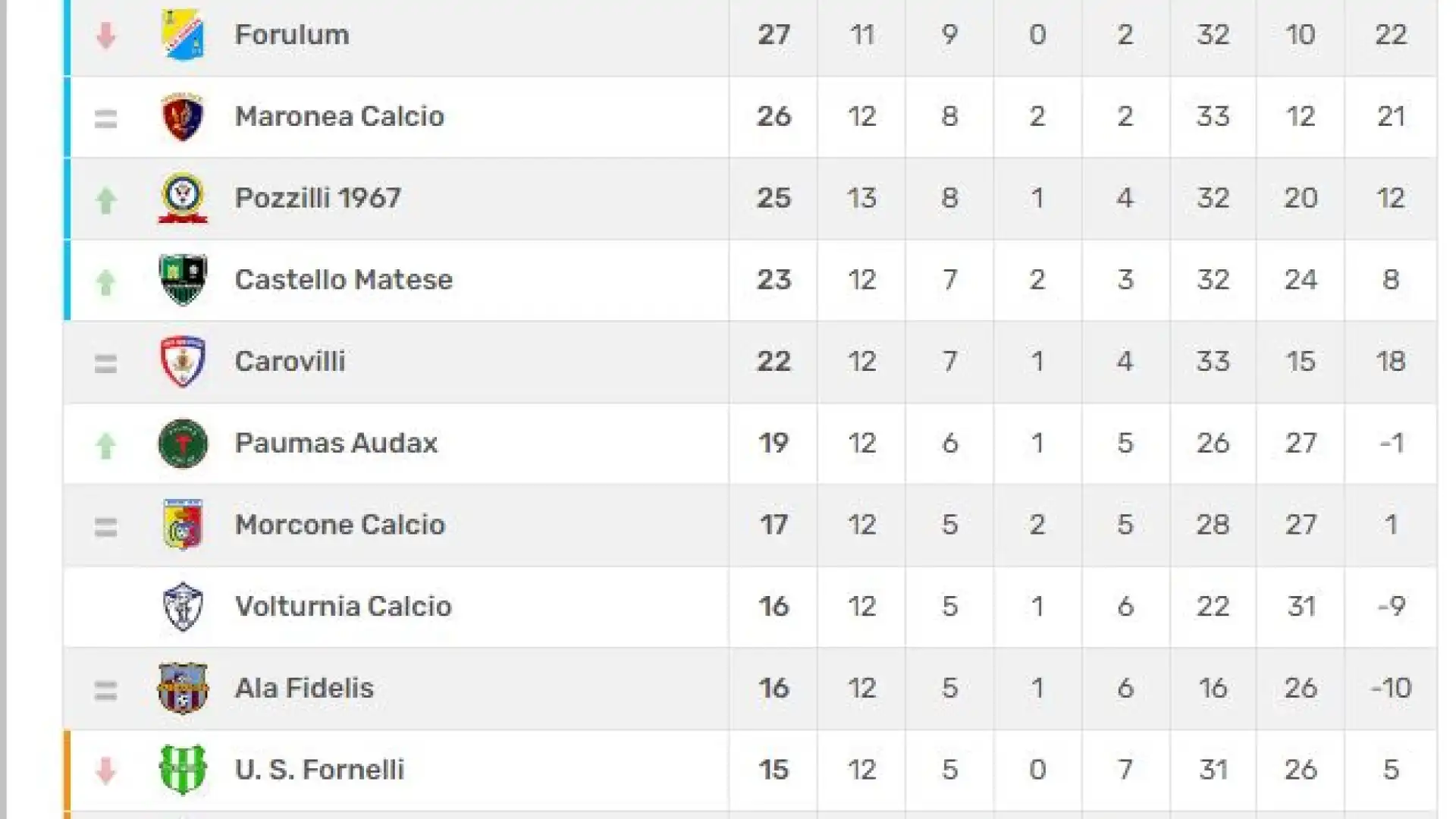Click the Ala Fidelis team badge
Image resolution: width=1456 pixels, height=819 pixels.
click(x=183, y=689)
